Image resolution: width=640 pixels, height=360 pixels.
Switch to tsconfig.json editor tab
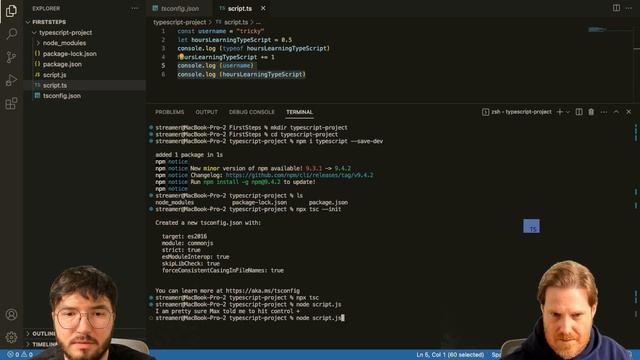point(180,8)
